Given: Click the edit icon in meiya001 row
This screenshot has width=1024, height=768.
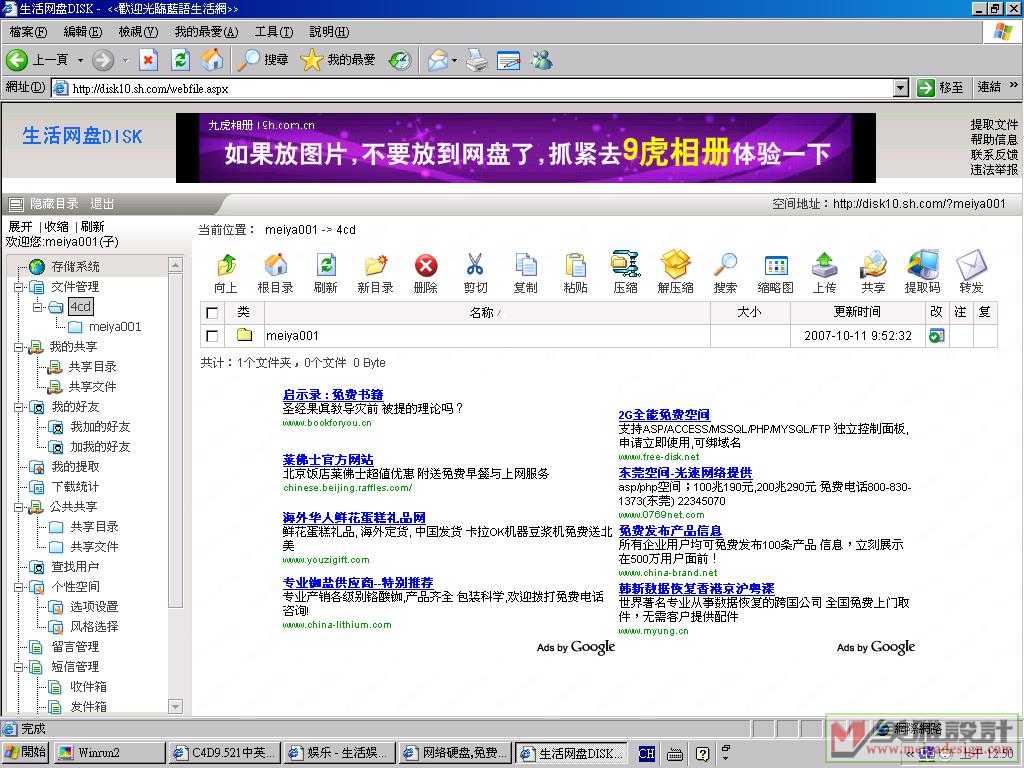Looking at the screenshot, I should 936,336.
